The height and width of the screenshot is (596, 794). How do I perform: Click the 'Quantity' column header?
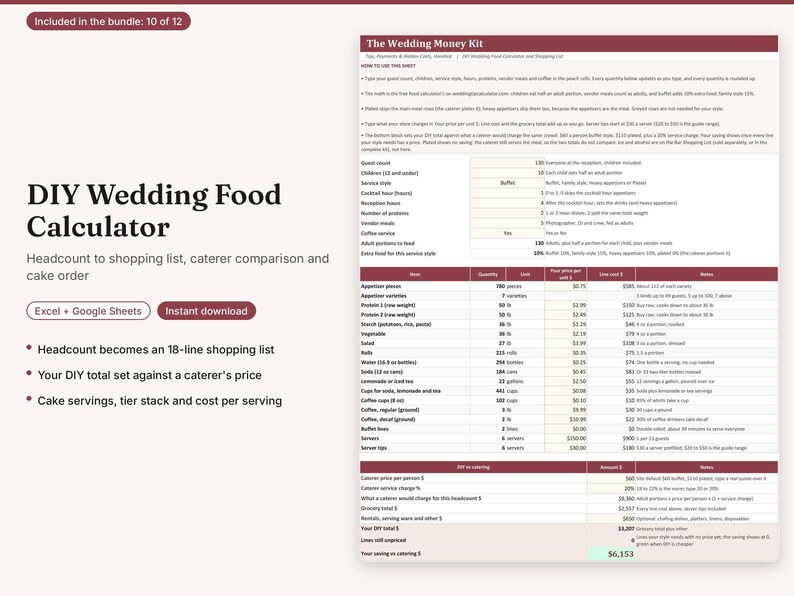[x=488, y=274]
